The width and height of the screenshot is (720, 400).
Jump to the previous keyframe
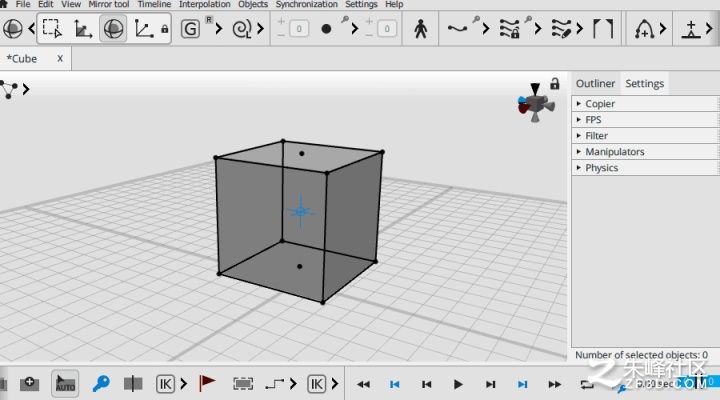394,384
